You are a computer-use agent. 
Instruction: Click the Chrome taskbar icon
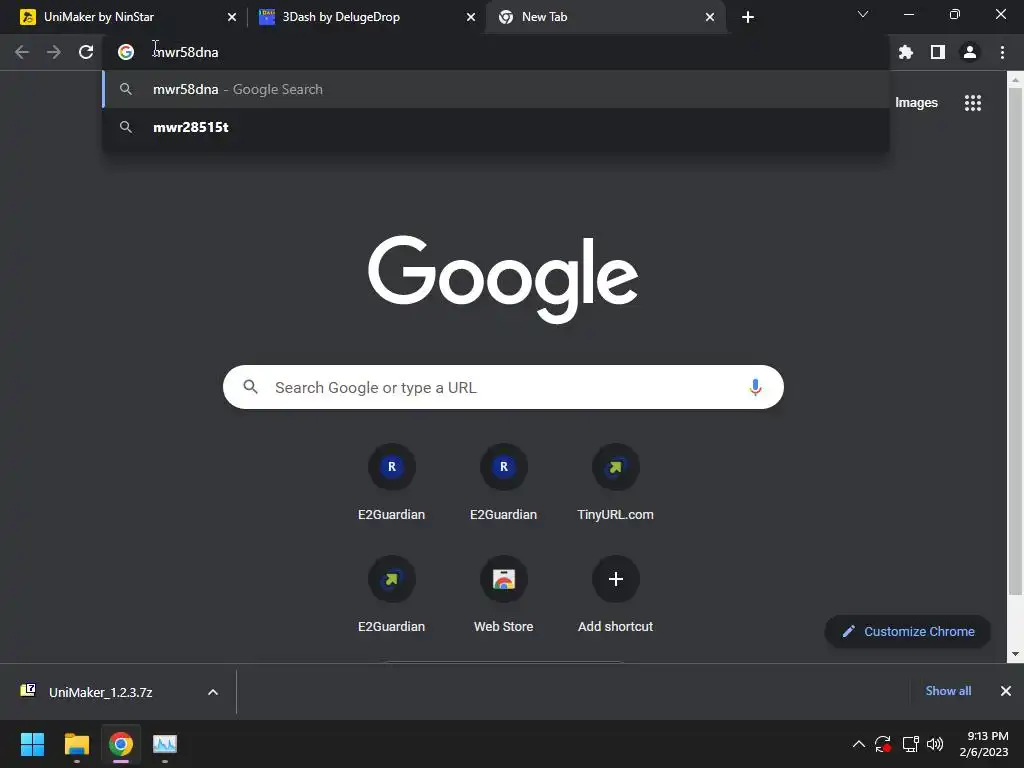coord(121,744)
